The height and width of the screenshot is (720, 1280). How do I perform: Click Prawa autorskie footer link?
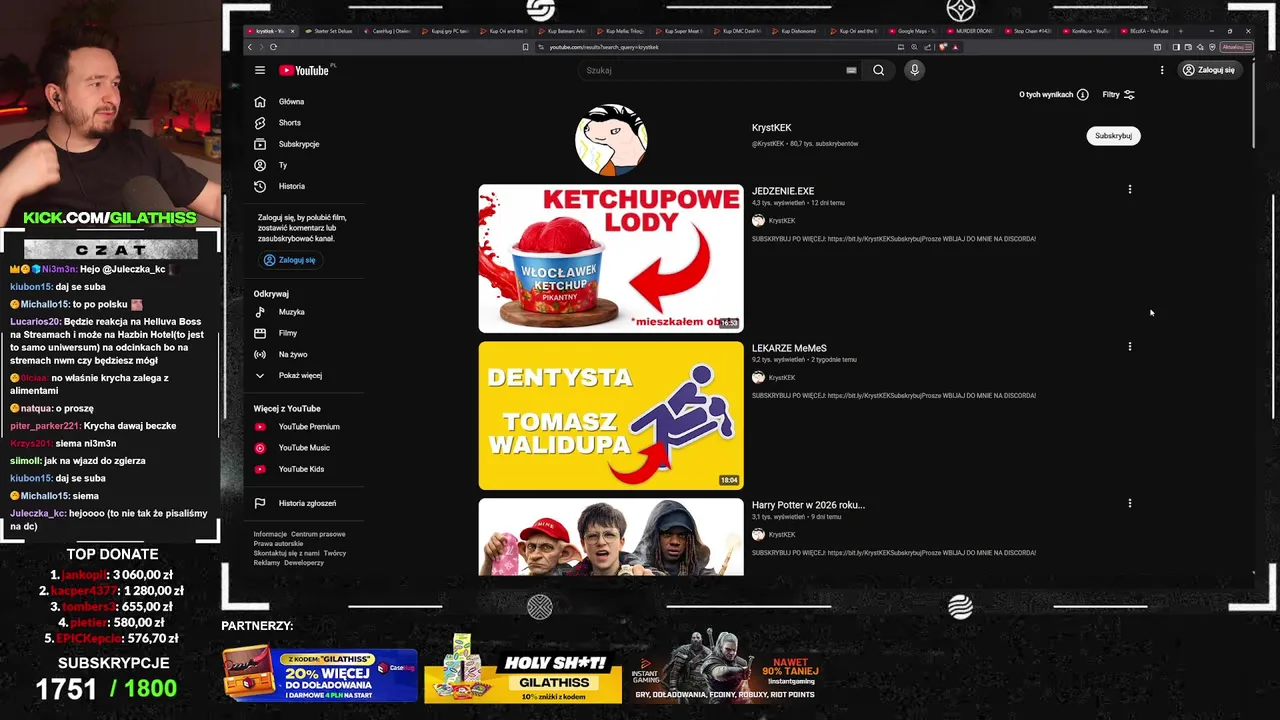coord(278,543)
